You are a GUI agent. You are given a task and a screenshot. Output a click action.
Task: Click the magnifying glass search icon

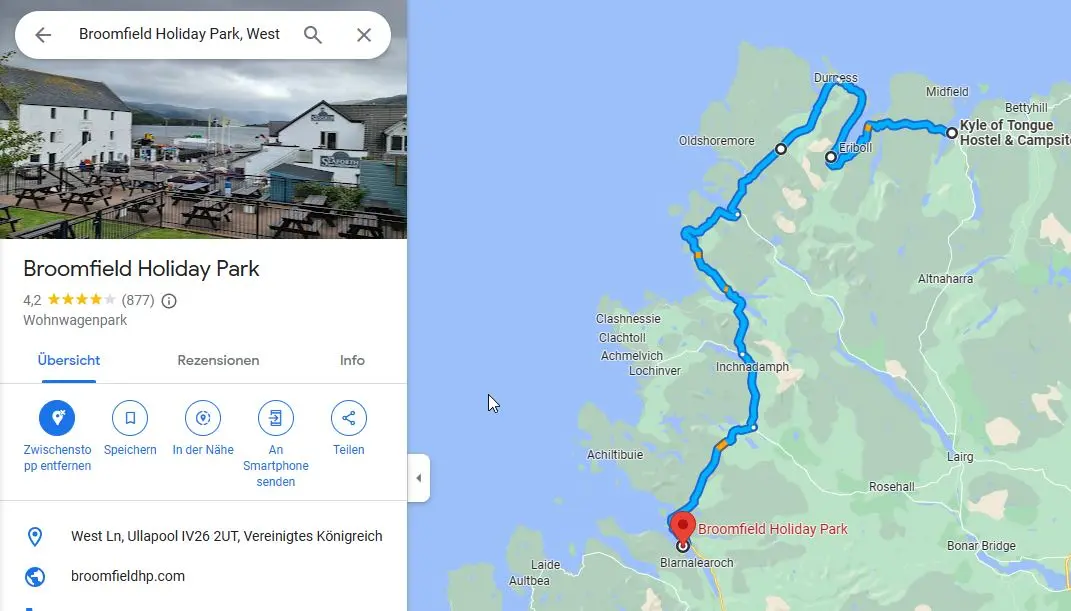pyautogui.click(x=313, y=35)
